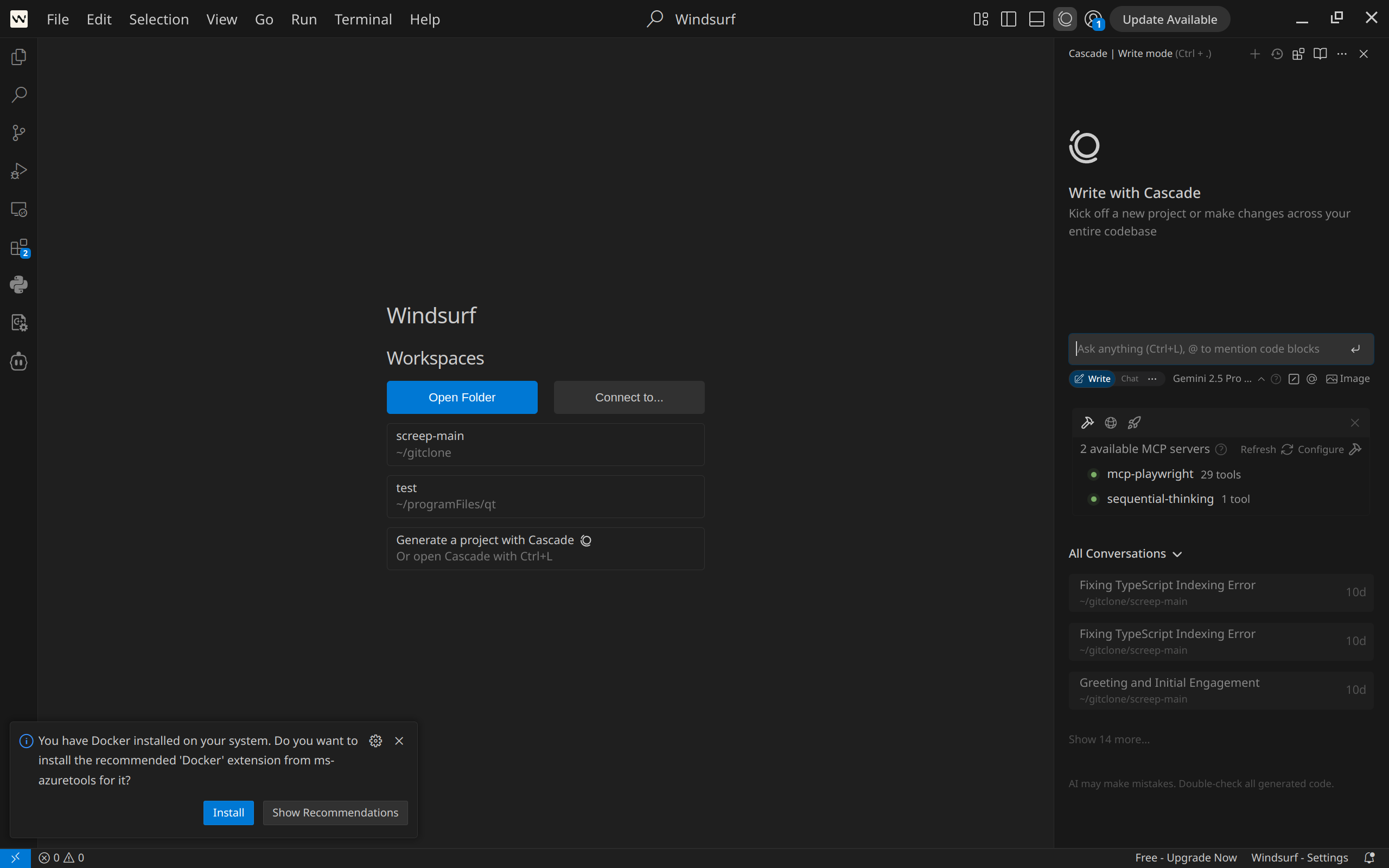The height and width of the screenshot is (868, 1389).
Task: Open the Selection menu
Action: [x=159, y=20]
